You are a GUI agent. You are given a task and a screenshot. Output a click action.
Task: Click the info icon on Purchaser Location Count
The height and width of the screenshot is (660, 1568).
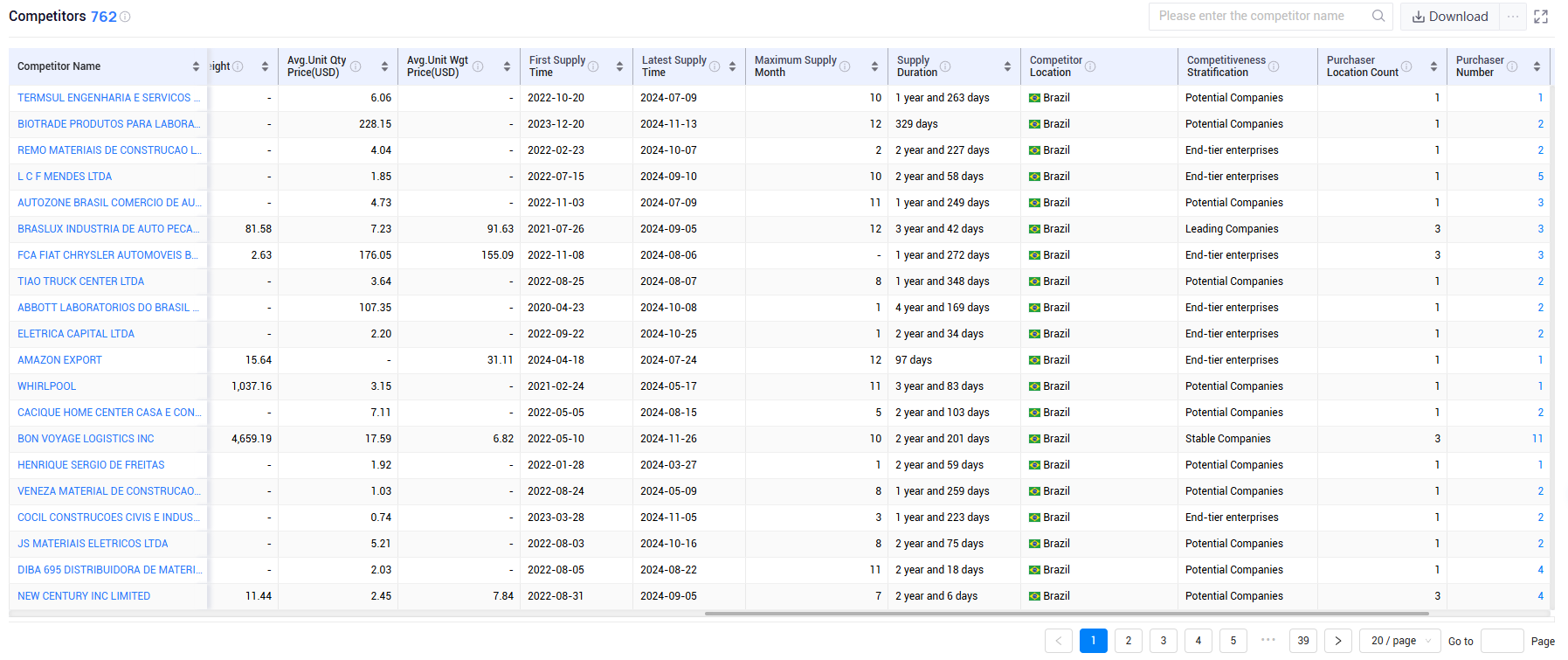[x=1406, y=66]
